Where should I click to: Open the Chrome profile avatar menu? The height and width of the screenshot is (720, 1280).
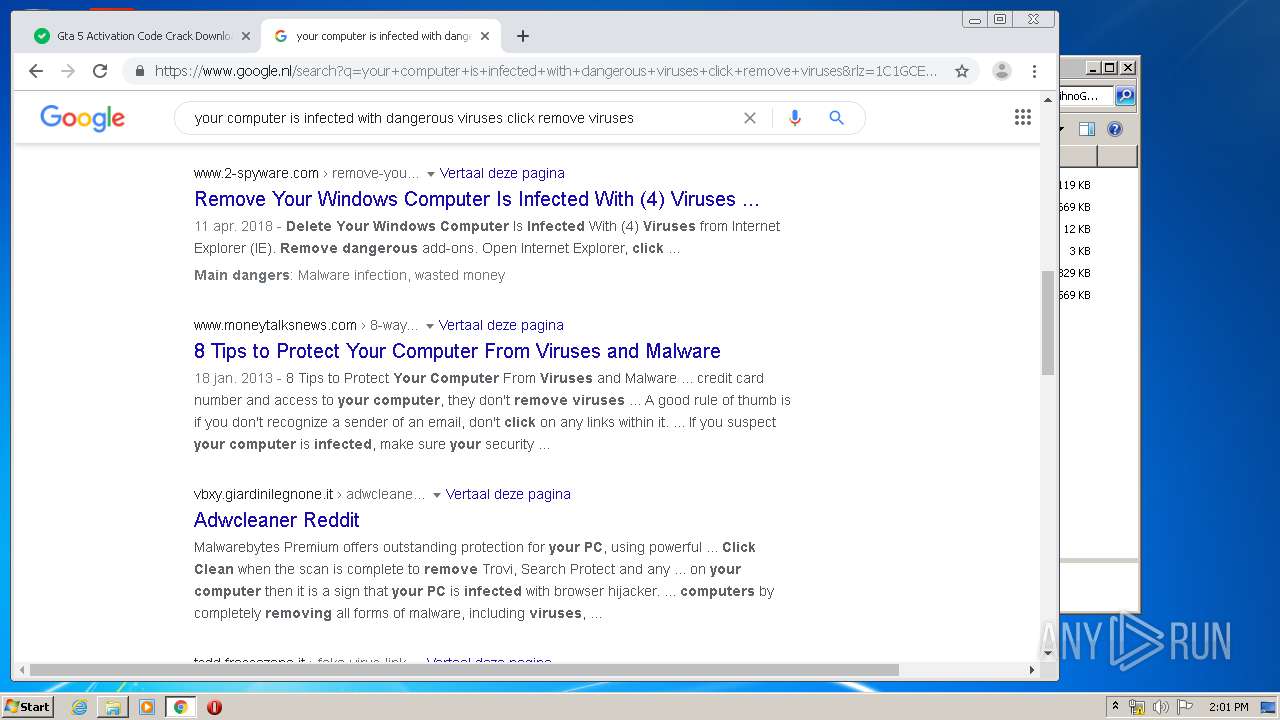1001,71
